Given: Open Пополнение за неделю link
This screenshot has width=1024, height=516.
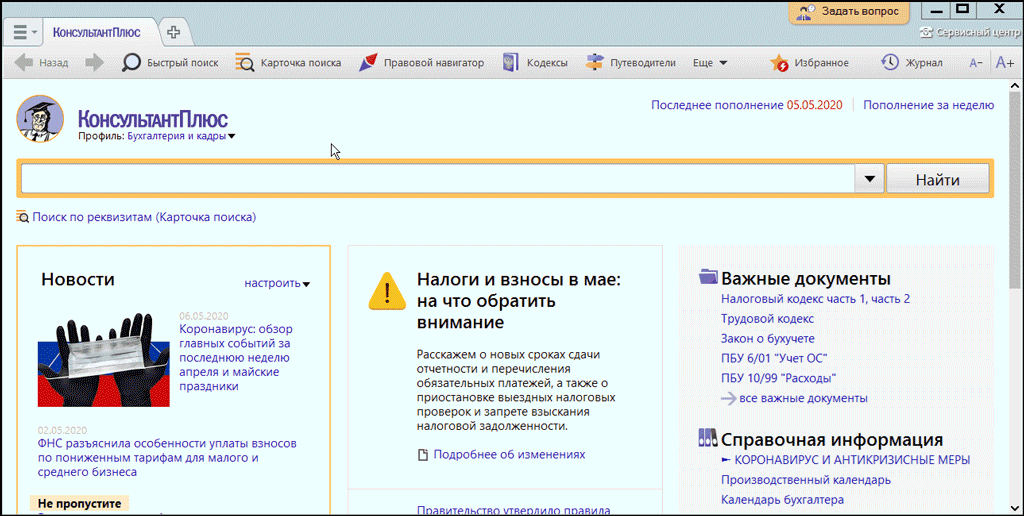Looking at the screenshot, I should pos(929,105).
